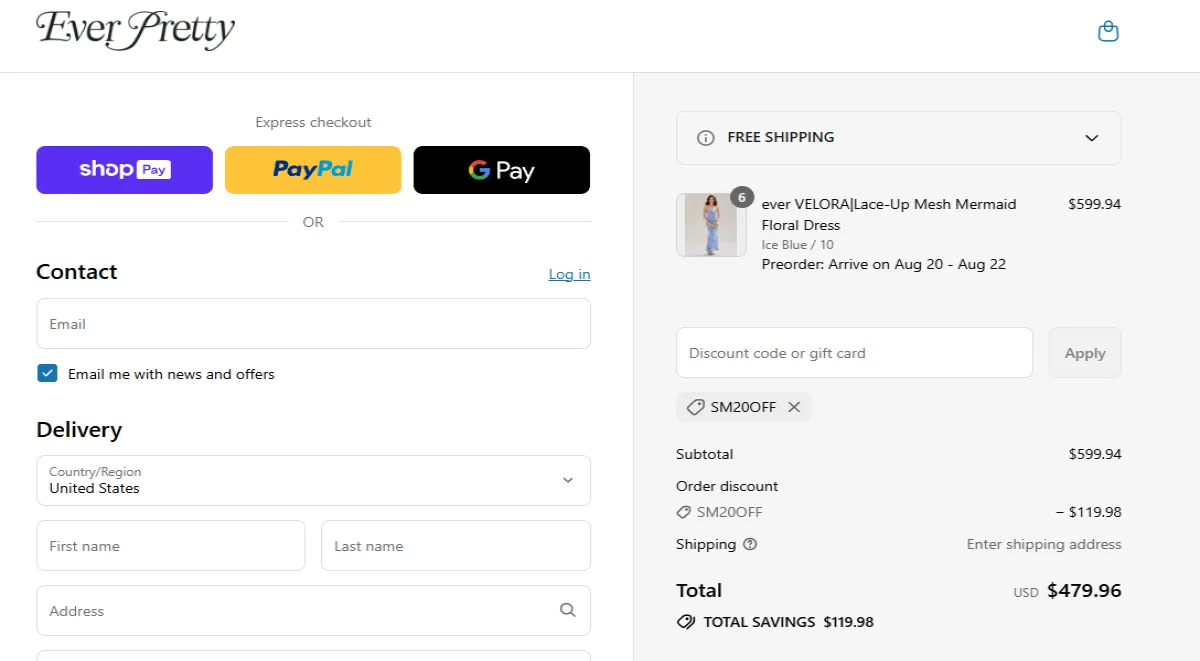Click the Log in link
The height and width of the screenshot is (661, 1200).
(569, 274)
